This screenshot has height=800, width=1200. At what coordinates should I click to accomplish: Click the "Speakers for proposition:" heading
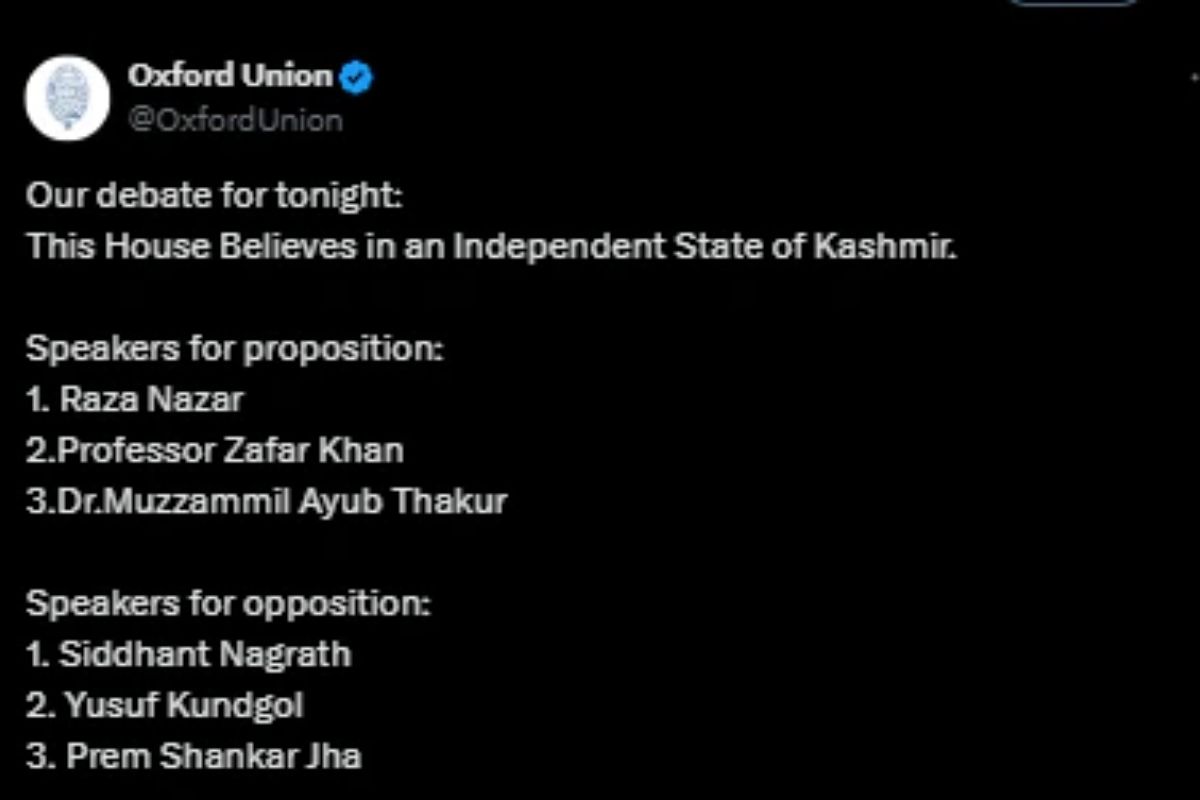click(x=235, y=349)
